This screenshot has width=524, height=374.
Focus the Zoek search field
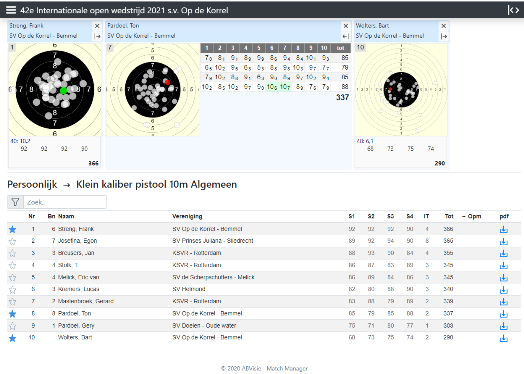[x=65, y=202]
